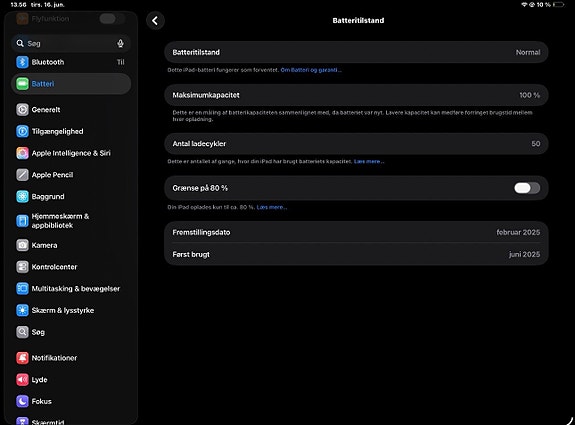Select the Batteritilstand Normal row
The height and width of the screenshot is (425, 575).
356,52
